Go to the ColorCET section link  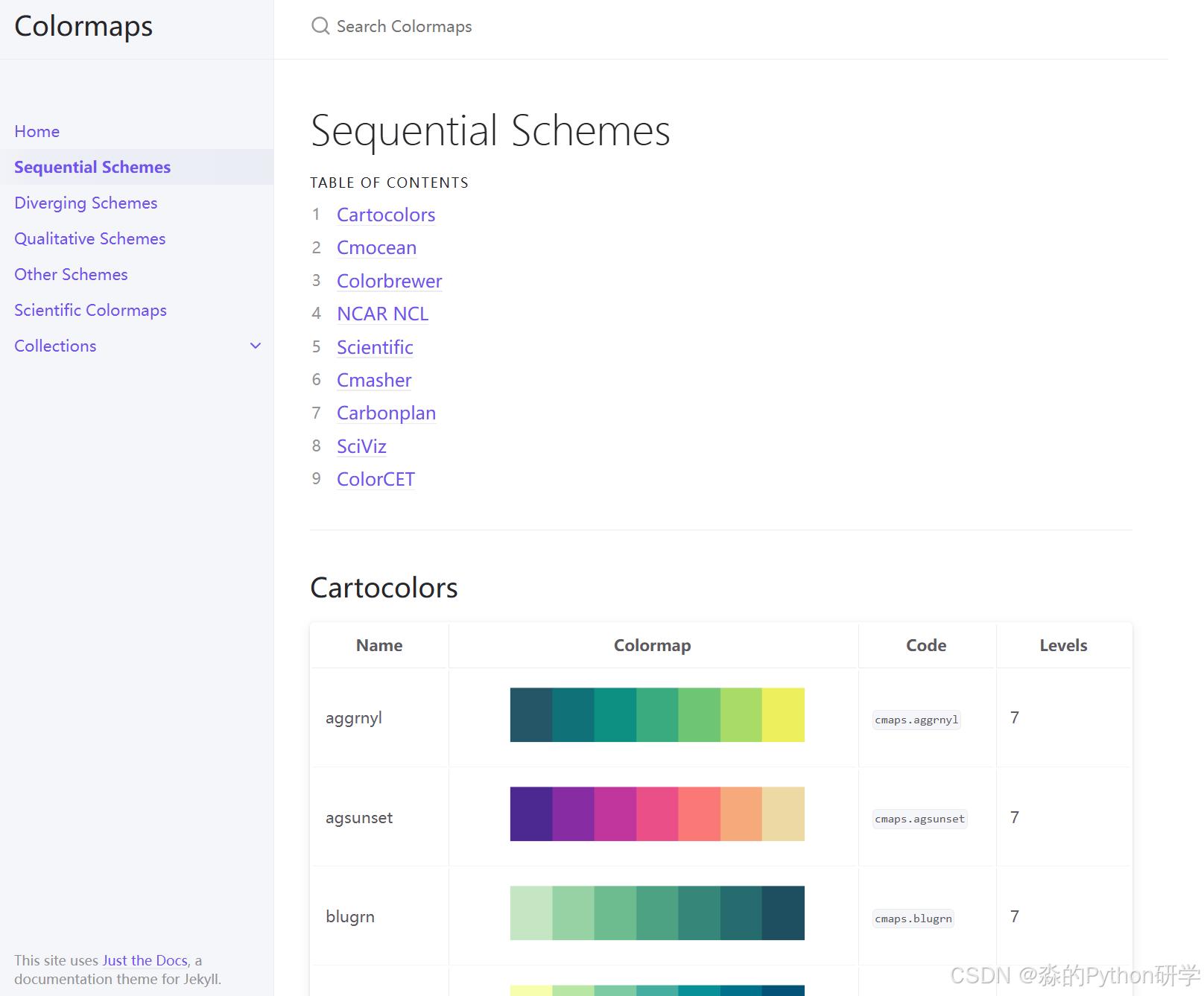376,479
